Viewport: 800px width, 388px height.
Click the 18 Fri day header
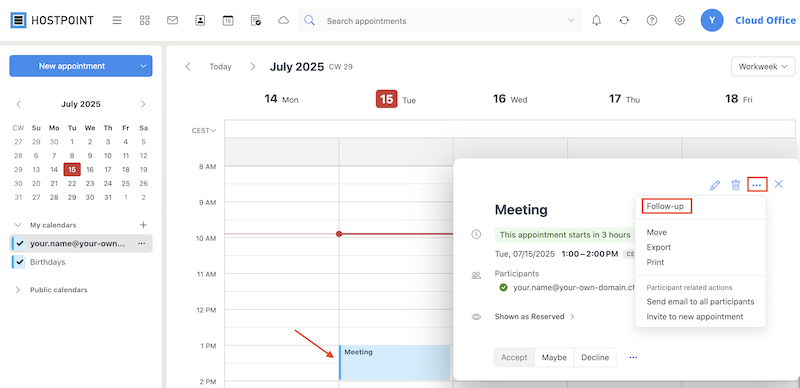(738, 99)
